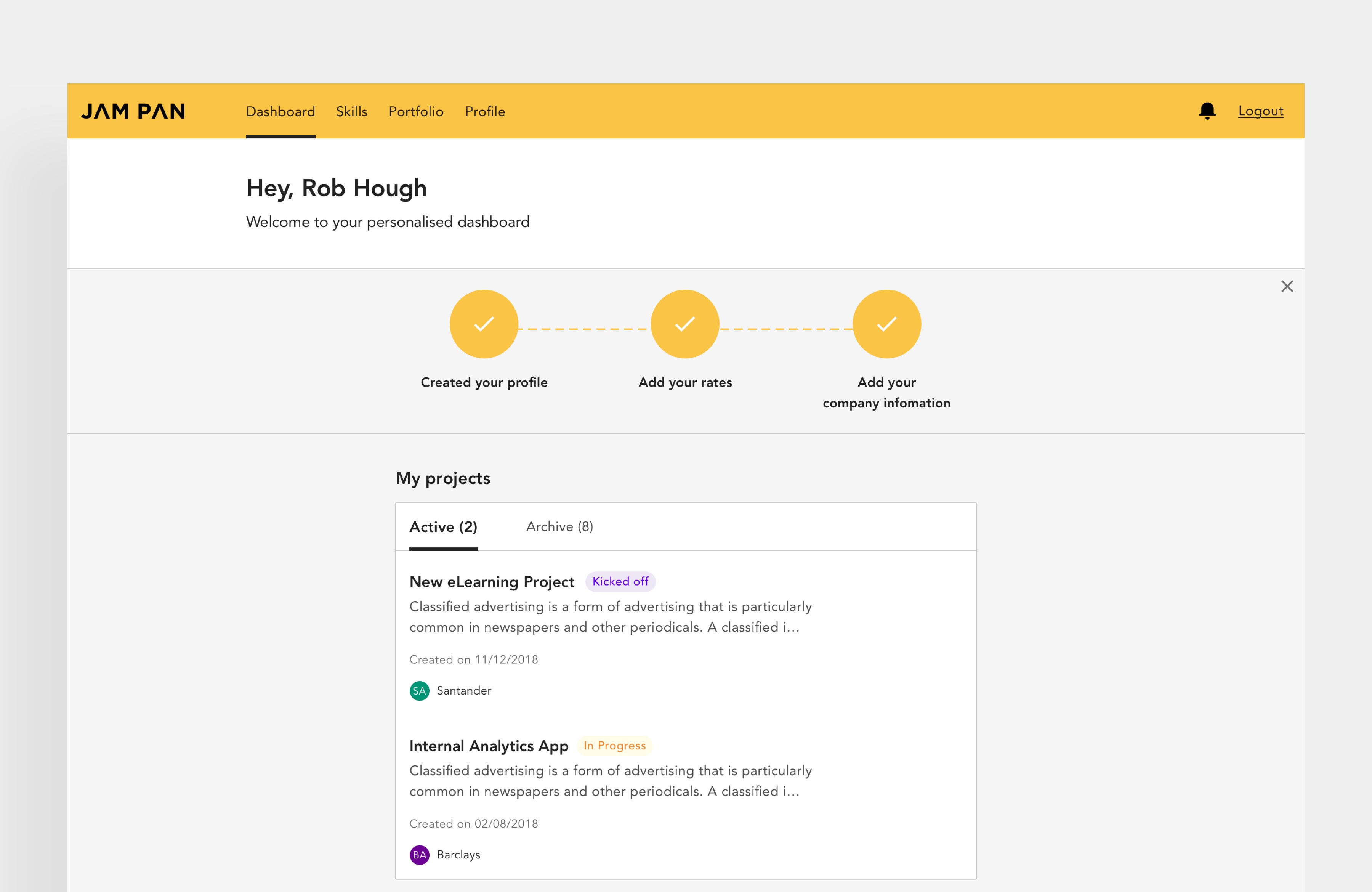Open the Internal Analytics App project

tap(488, 746)
